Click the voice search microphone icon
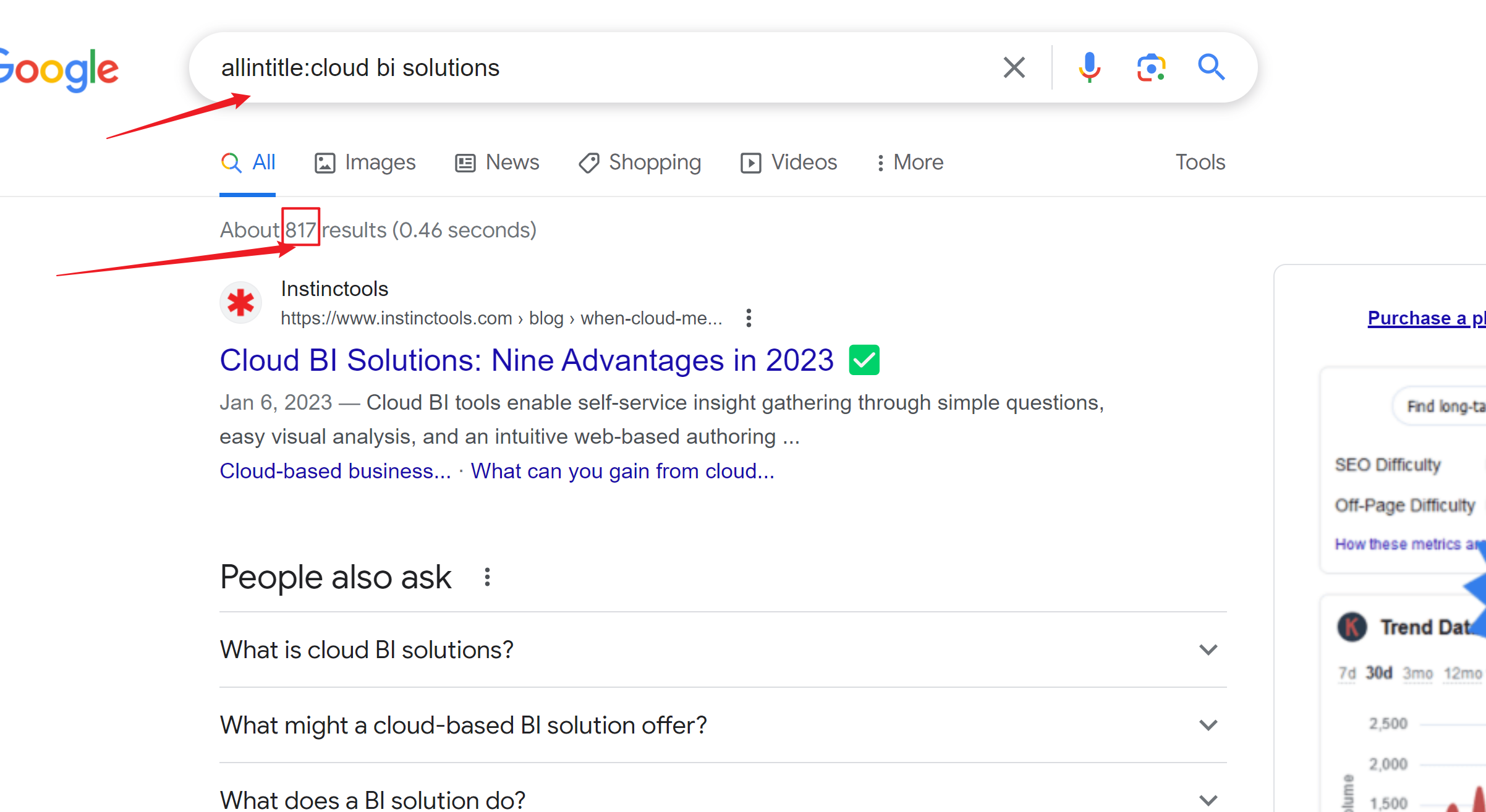The width and height of the screenshot is (1486, 812). (1089, 67)
